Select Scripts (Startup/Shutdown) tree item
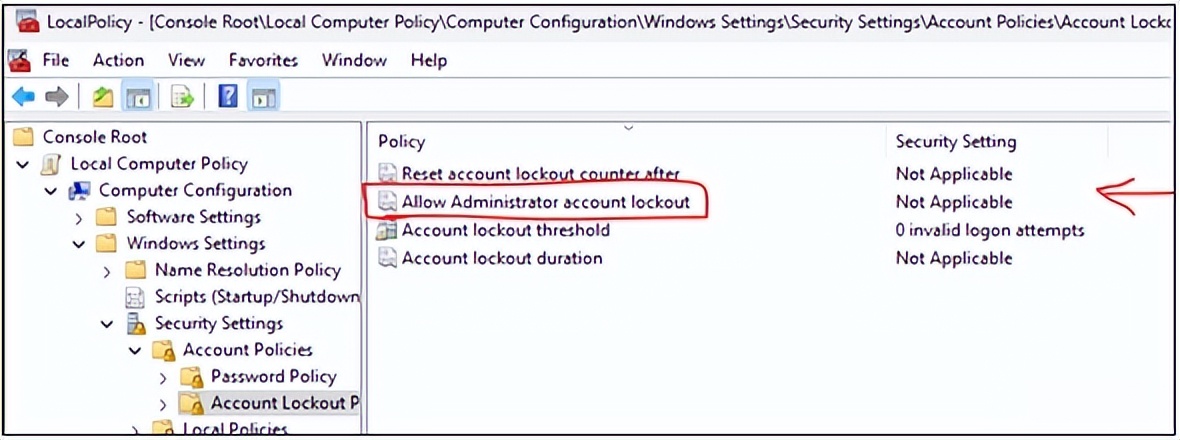 [256, 297]
